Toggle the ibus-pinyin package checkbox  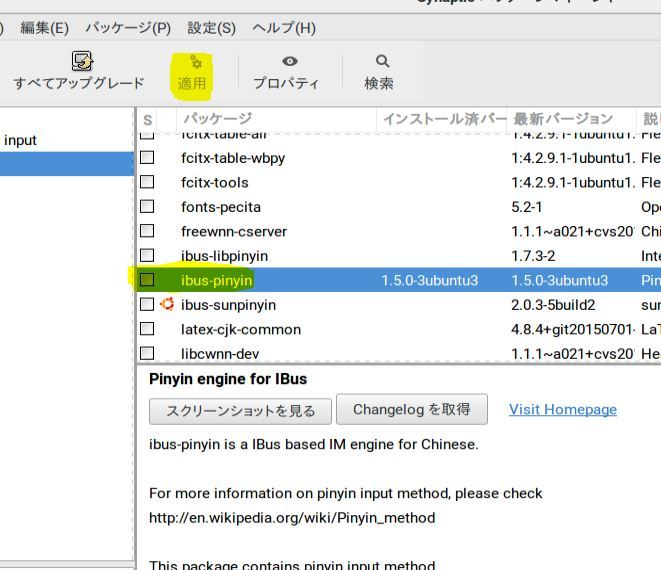[x=147, y=280]
